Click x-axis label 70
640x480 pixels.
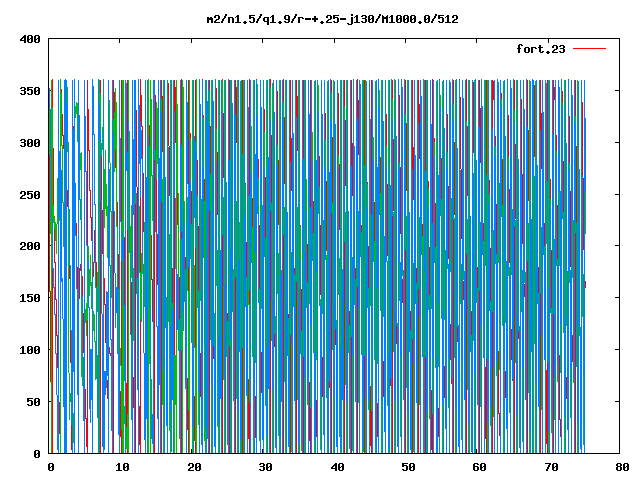tap(551, 467)
